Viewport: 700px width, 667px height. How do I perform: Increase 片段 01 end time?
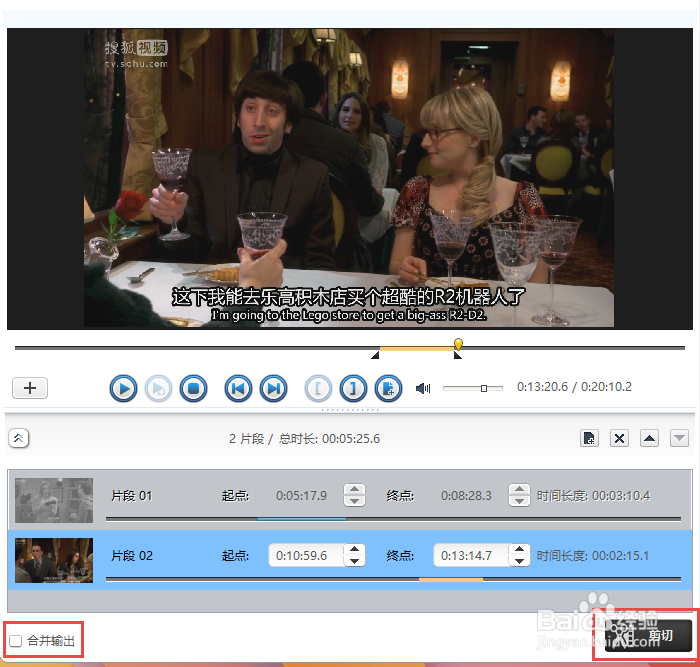519,489
